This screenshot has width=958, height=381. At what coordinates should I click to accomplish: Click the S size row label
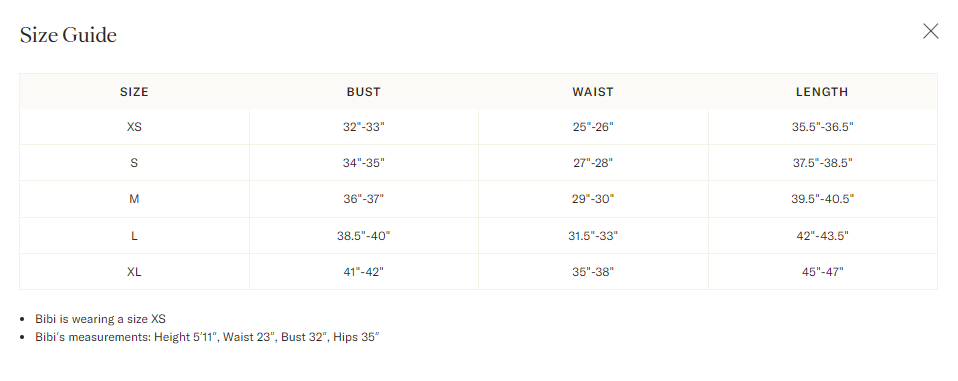tap(134, 163)
